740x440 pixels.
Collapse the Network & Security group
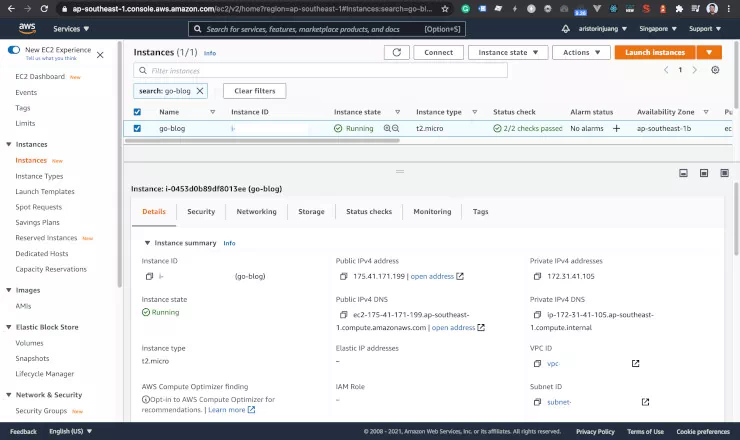(8, 395)
